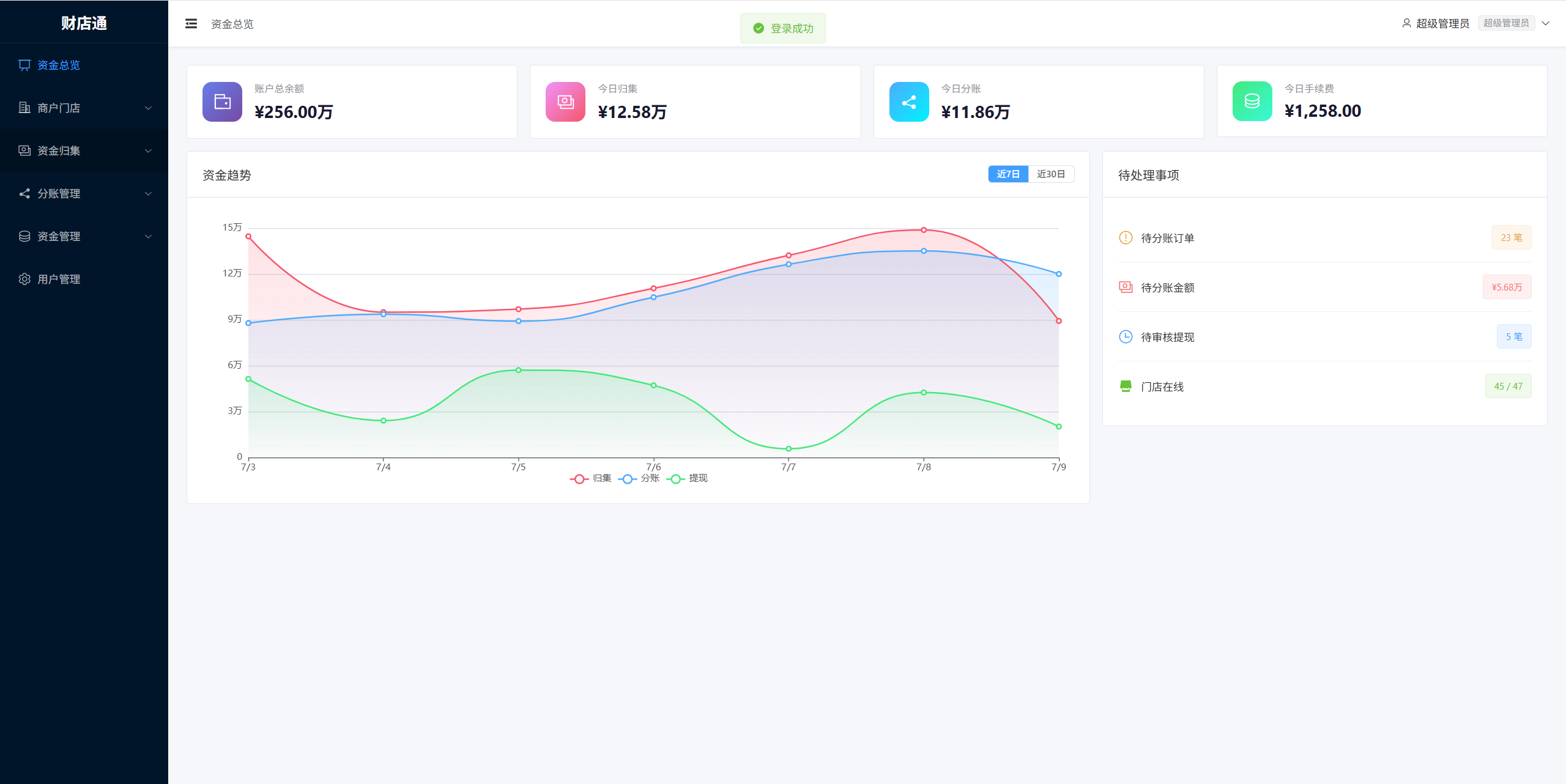Screen dimensions: 1566x784
Task: Click the purple wallet icon for account balance
Action: tap(222, 102)
